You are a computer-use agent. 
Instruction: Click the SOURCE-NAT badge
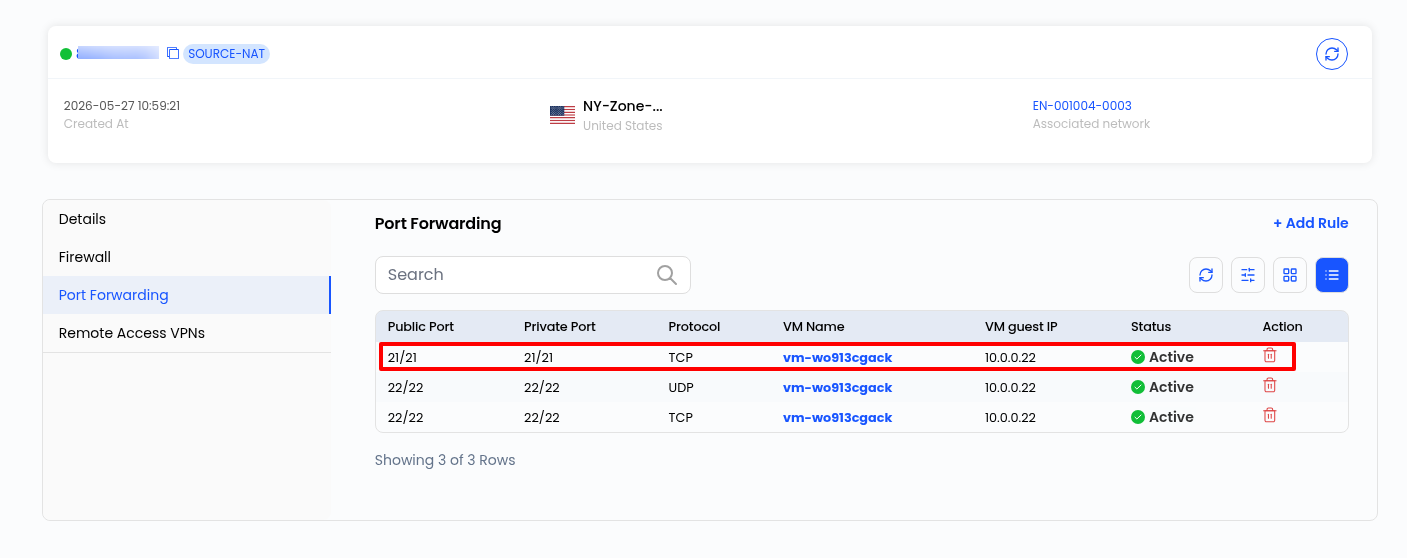227,54
